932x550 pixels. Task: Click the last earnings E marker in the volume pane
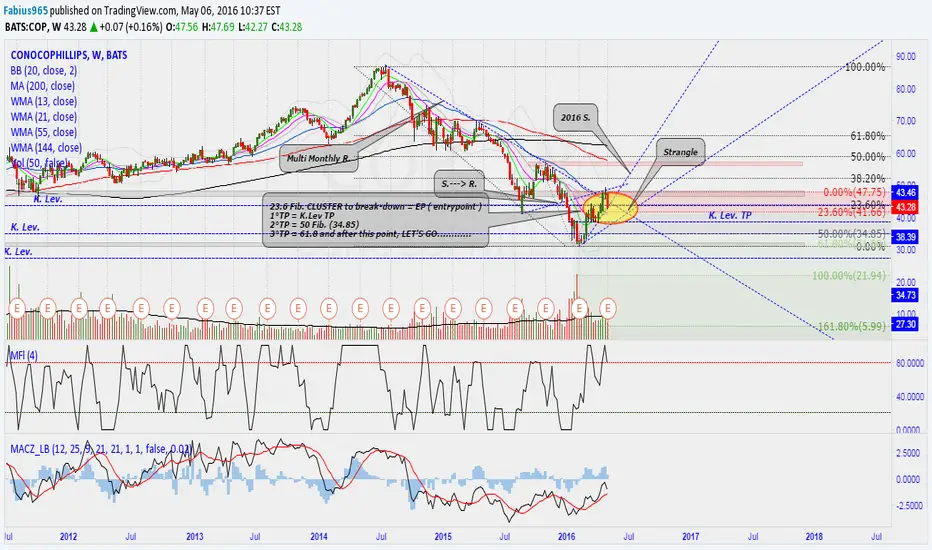[607, 309]
